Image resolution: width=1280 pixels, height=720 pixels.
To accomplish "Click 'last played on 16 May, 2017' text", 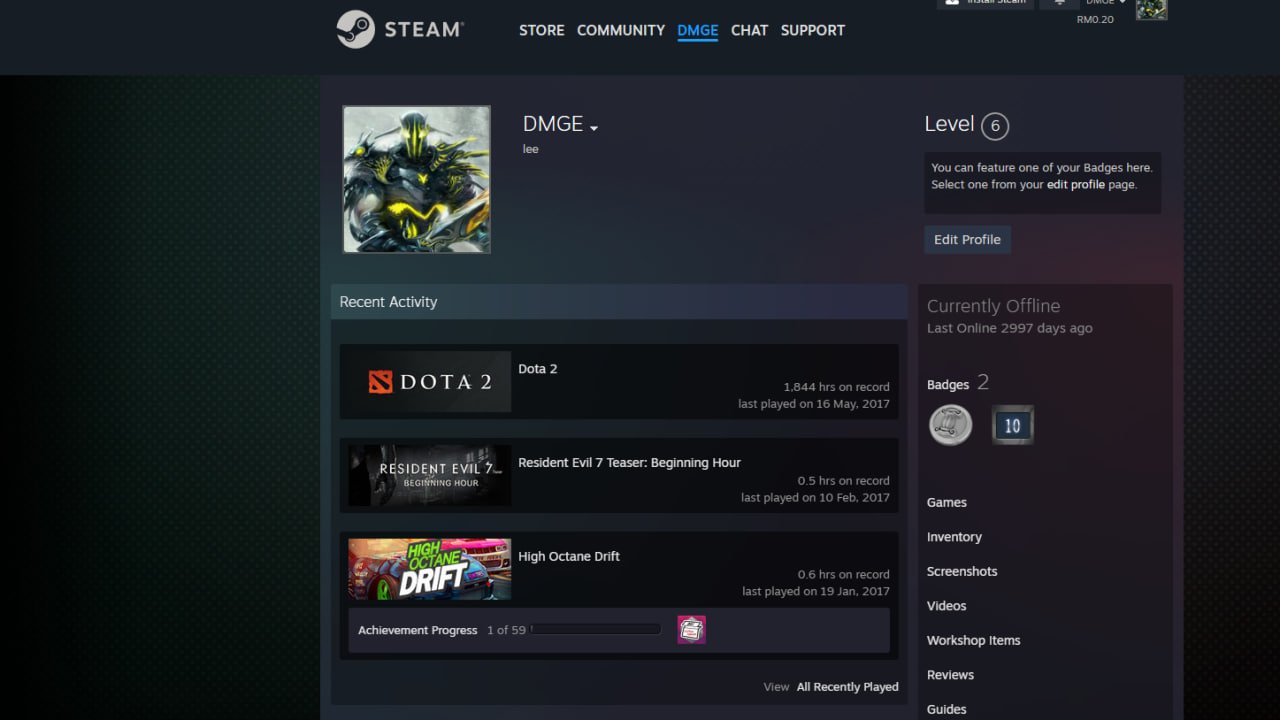I will (x=814, y=404).
